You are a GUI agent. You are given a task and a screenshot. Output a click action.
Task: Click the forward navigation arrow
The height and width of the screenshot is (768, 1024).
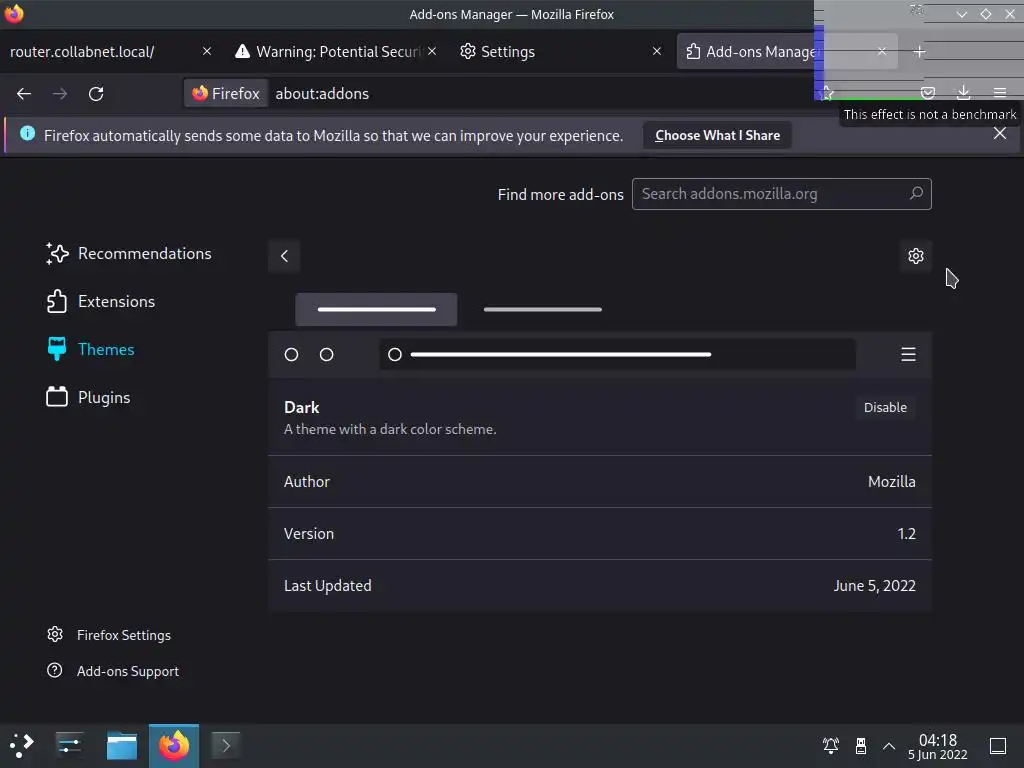click(60, 94)
